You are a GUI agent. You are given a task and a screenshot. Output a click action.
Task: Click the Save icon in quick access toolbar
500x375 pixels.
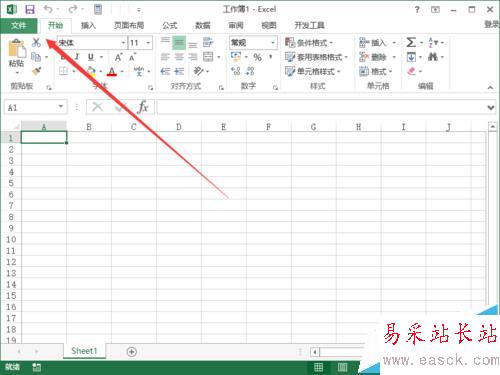pyautogui.click(x=30, y=9)
